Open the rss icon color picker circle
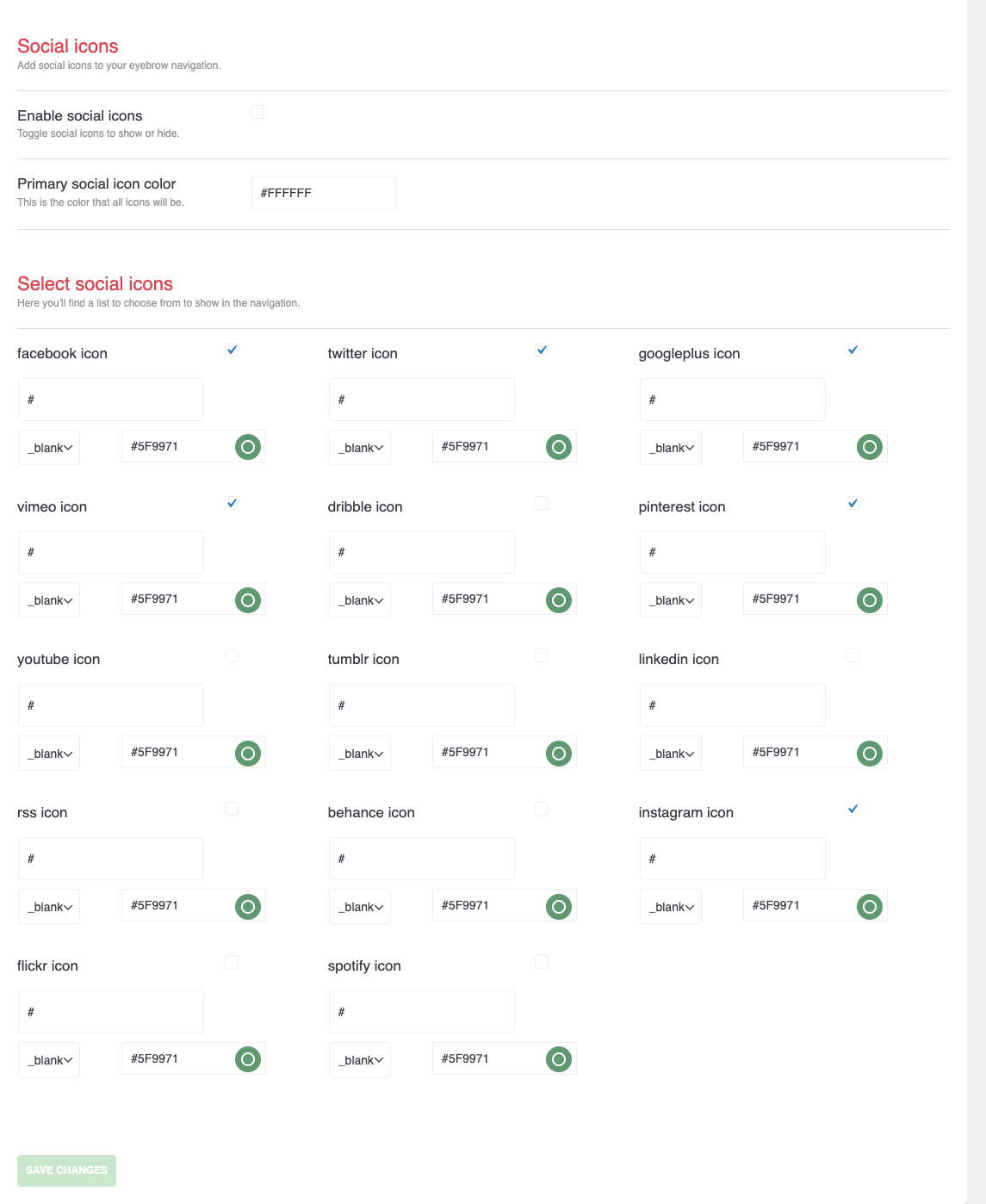The image size is (986, 1204). pos(248,907)
